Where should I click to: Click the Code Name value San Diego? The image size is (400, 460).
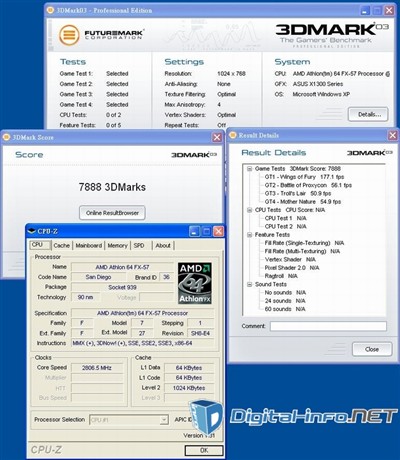click(98, 277)
